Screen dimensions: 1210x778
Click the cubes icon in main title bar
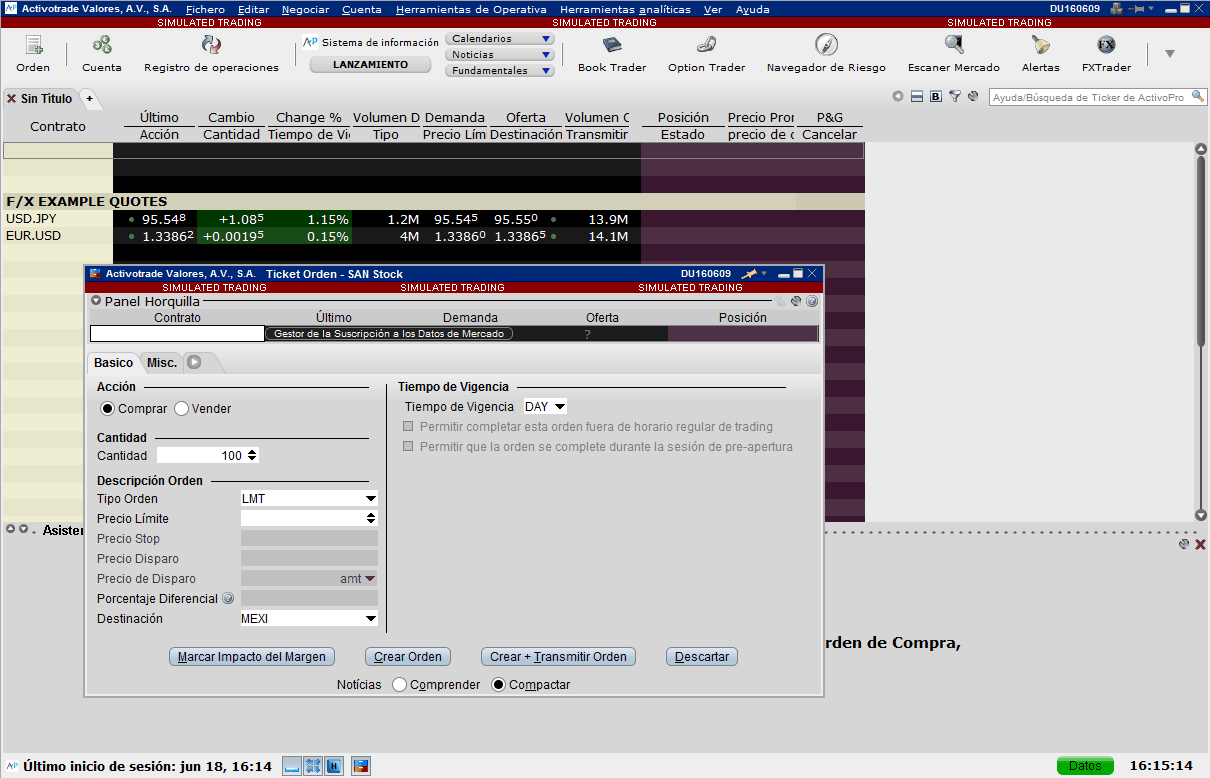coord(1116,9)
